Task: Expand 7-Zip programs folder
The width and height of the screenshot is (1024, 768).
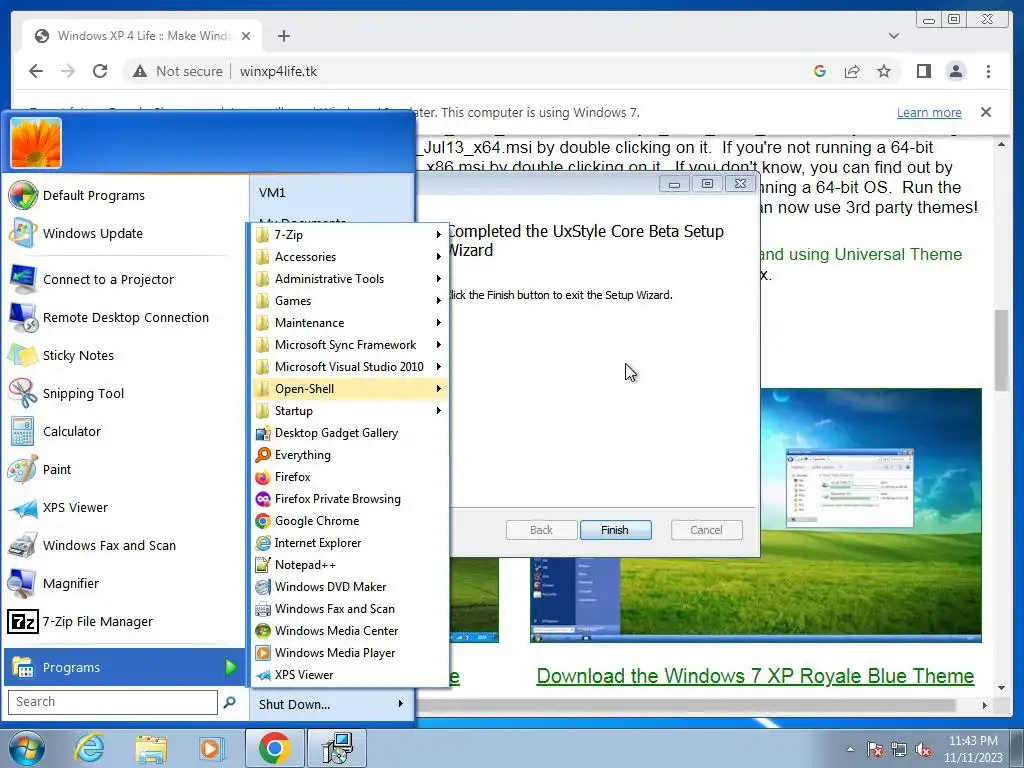Action: point(349,234)
